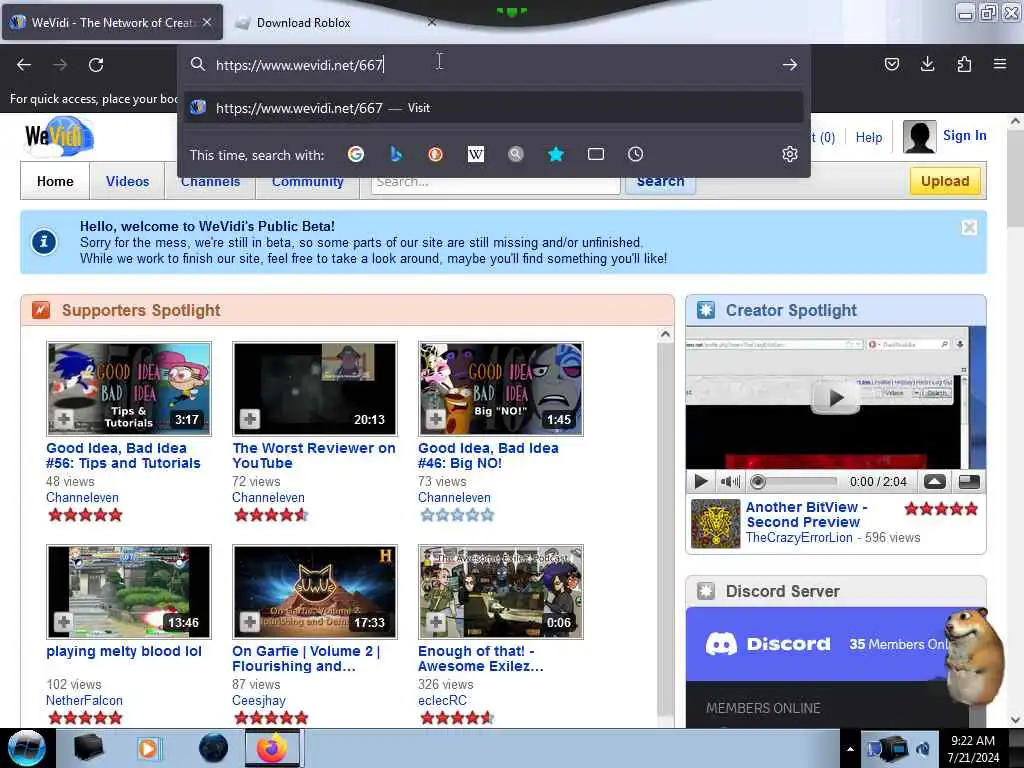Open NetherFalcon channel link

coord(84,700)
